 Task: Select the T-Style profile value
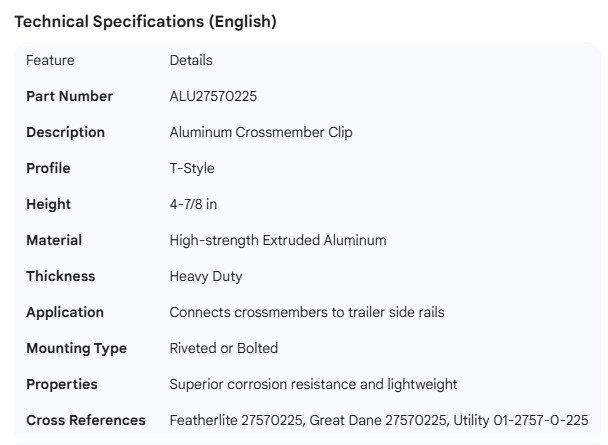point(192,168)
